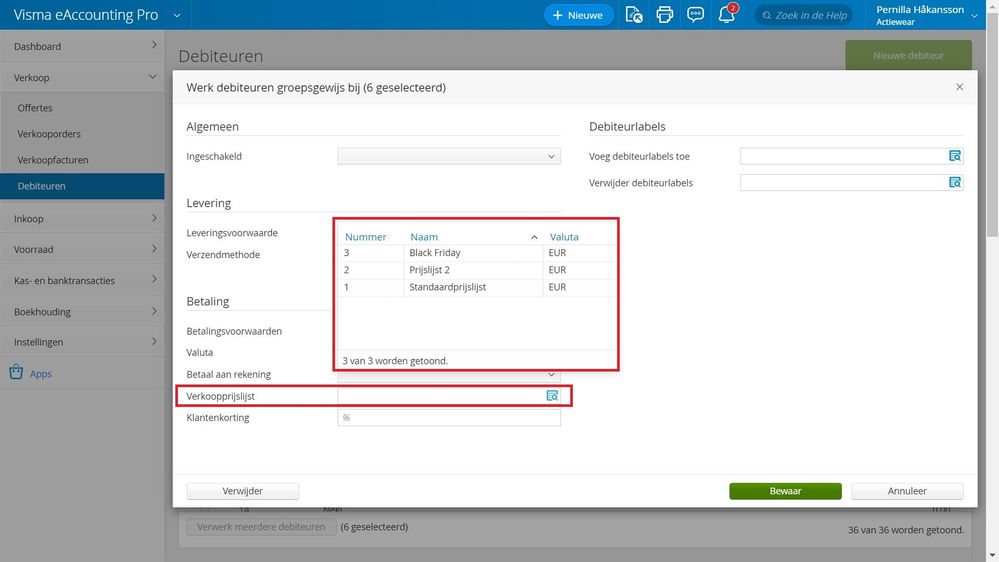Expand the Visma eAccounting Pro app switcher chevron
The width and height of the screenshot is (999, 562).
177,15
